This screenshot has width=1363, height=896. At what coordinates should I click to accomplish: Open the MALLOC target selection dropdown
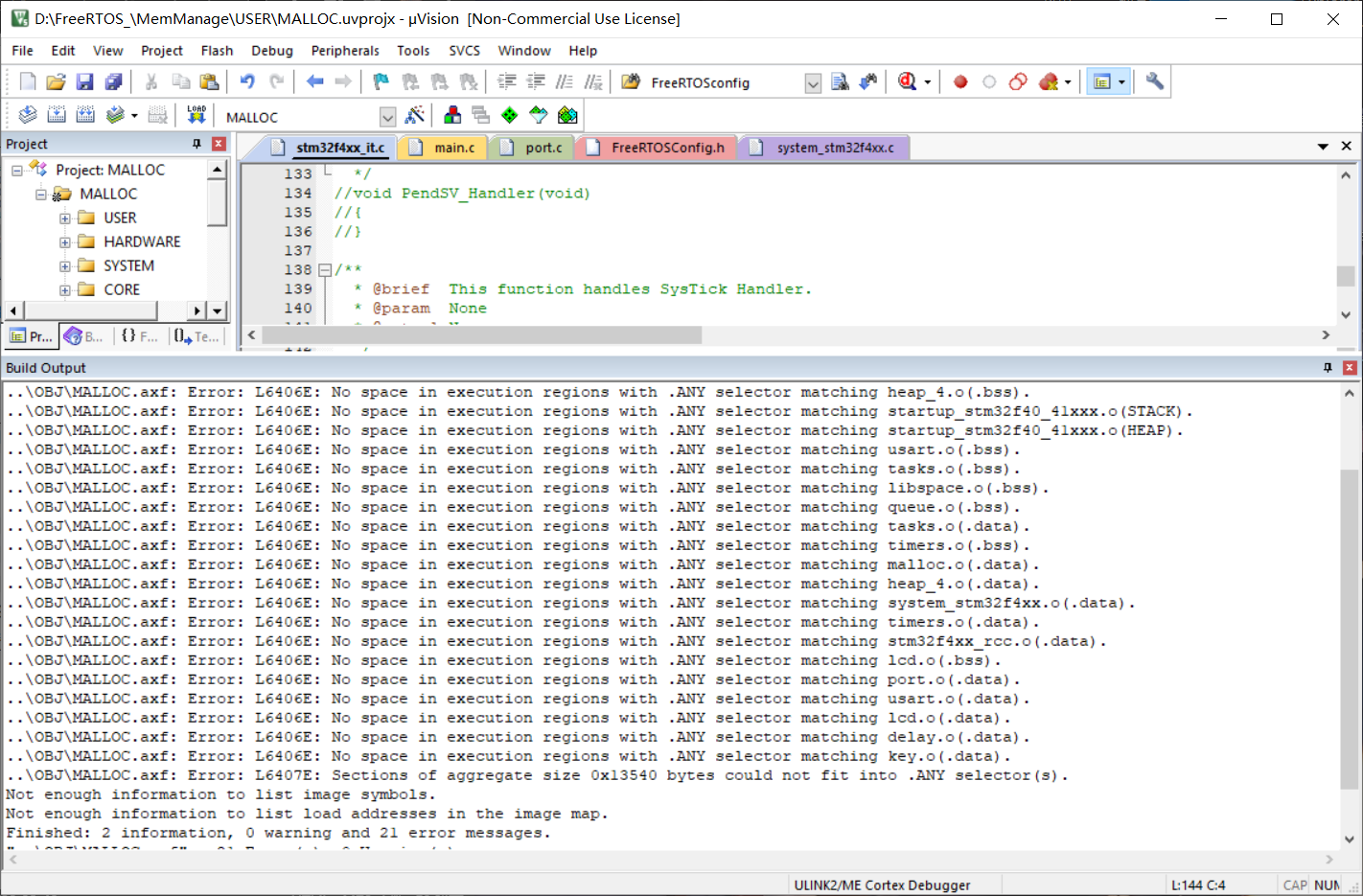(387, 116)
